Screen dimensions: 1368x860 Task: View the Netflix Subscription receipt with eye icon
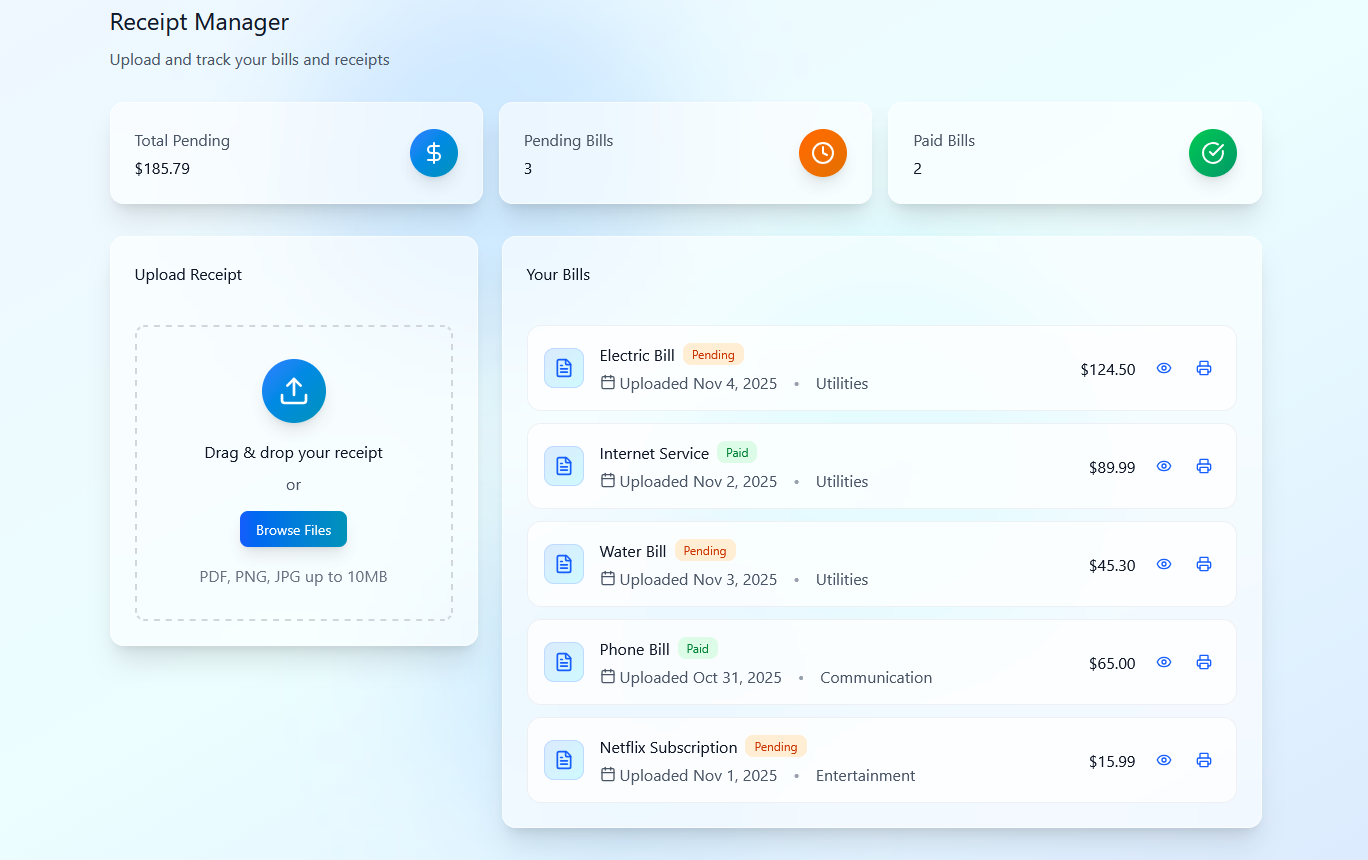[1164, 760]
